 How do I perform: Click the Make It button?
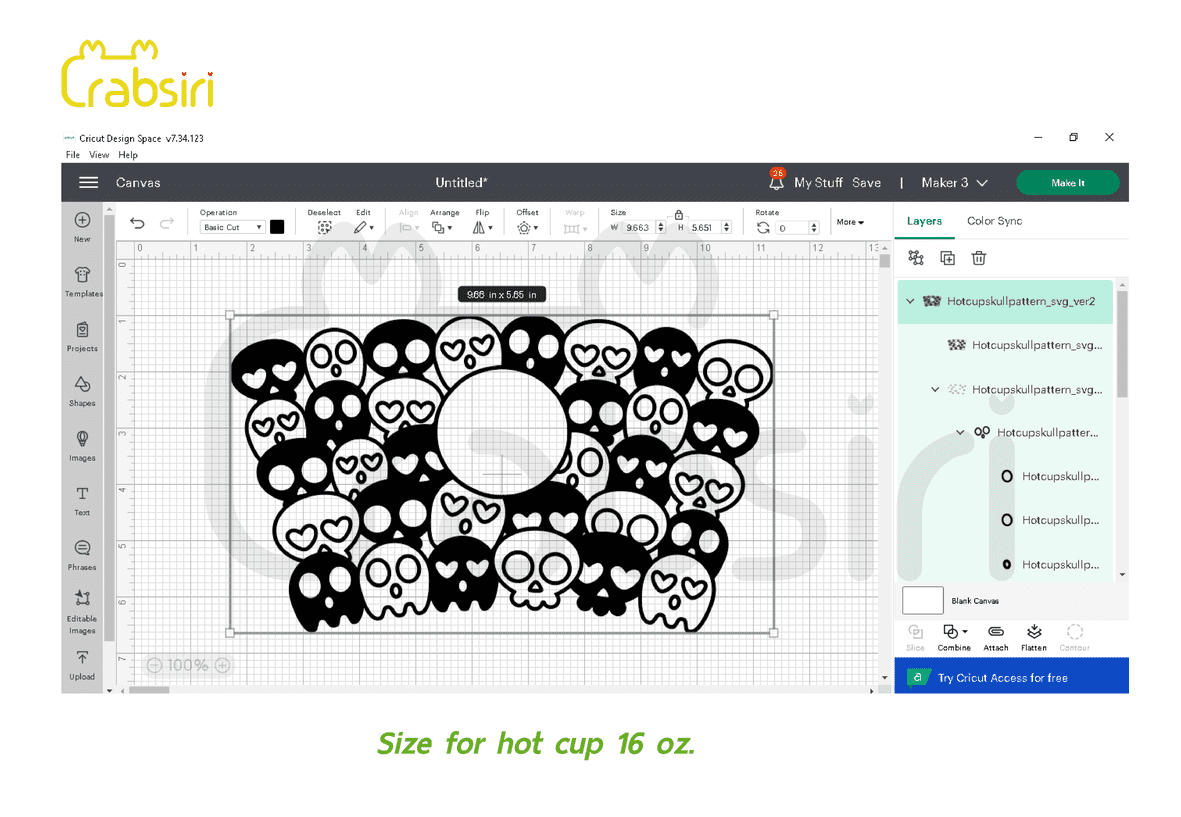click(x=1067, y=183)
